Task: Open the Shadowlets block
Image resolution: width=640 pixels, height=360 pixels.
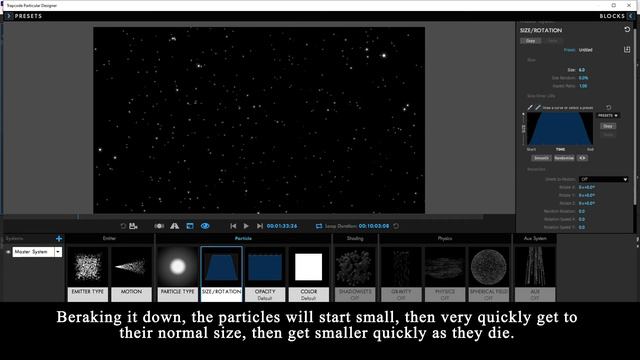Action: (355, 274)
